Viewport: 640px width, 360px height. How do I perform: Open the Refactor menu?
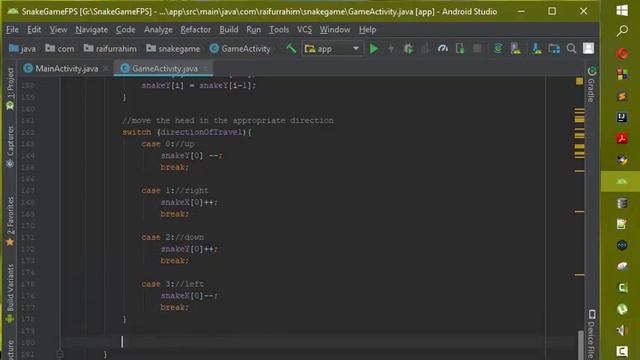(196, 29)
